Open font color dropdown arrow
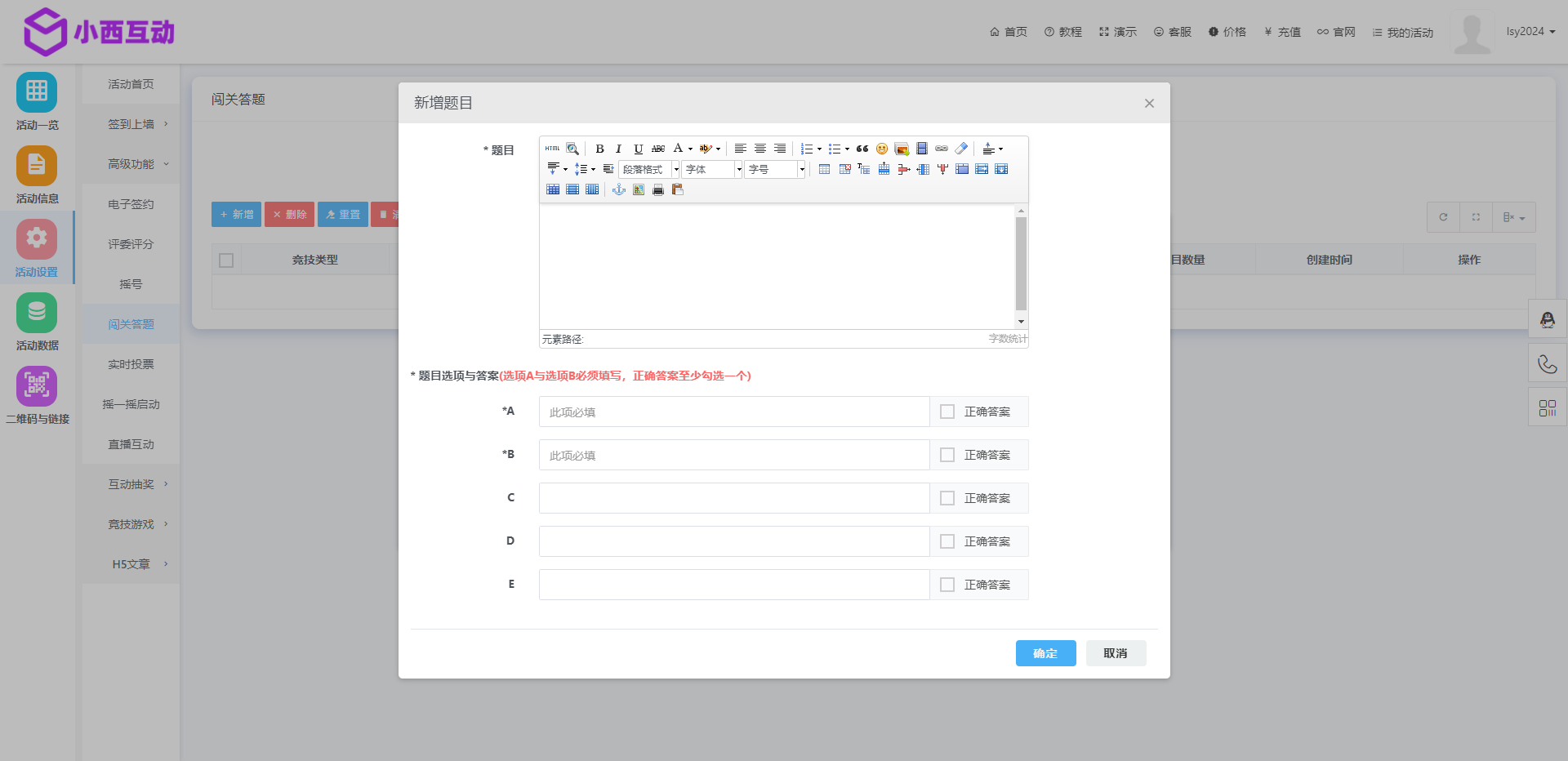Image resolution: width=1568 pixels, height=761 pixels. tap(690, 149)
